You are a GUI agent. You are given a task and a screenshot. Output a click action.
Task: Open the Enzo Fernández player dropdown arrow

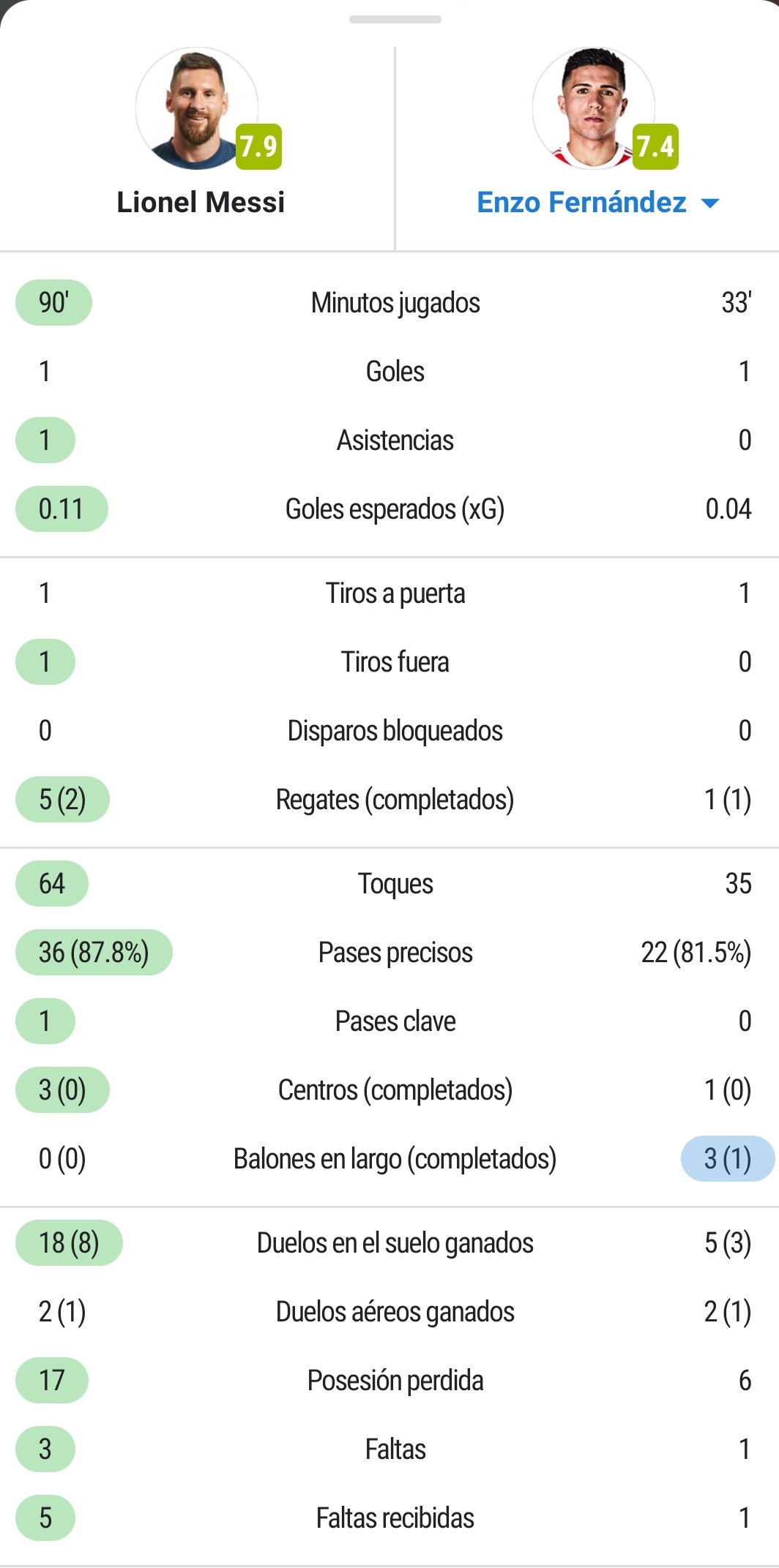click(x=710, y=203)
